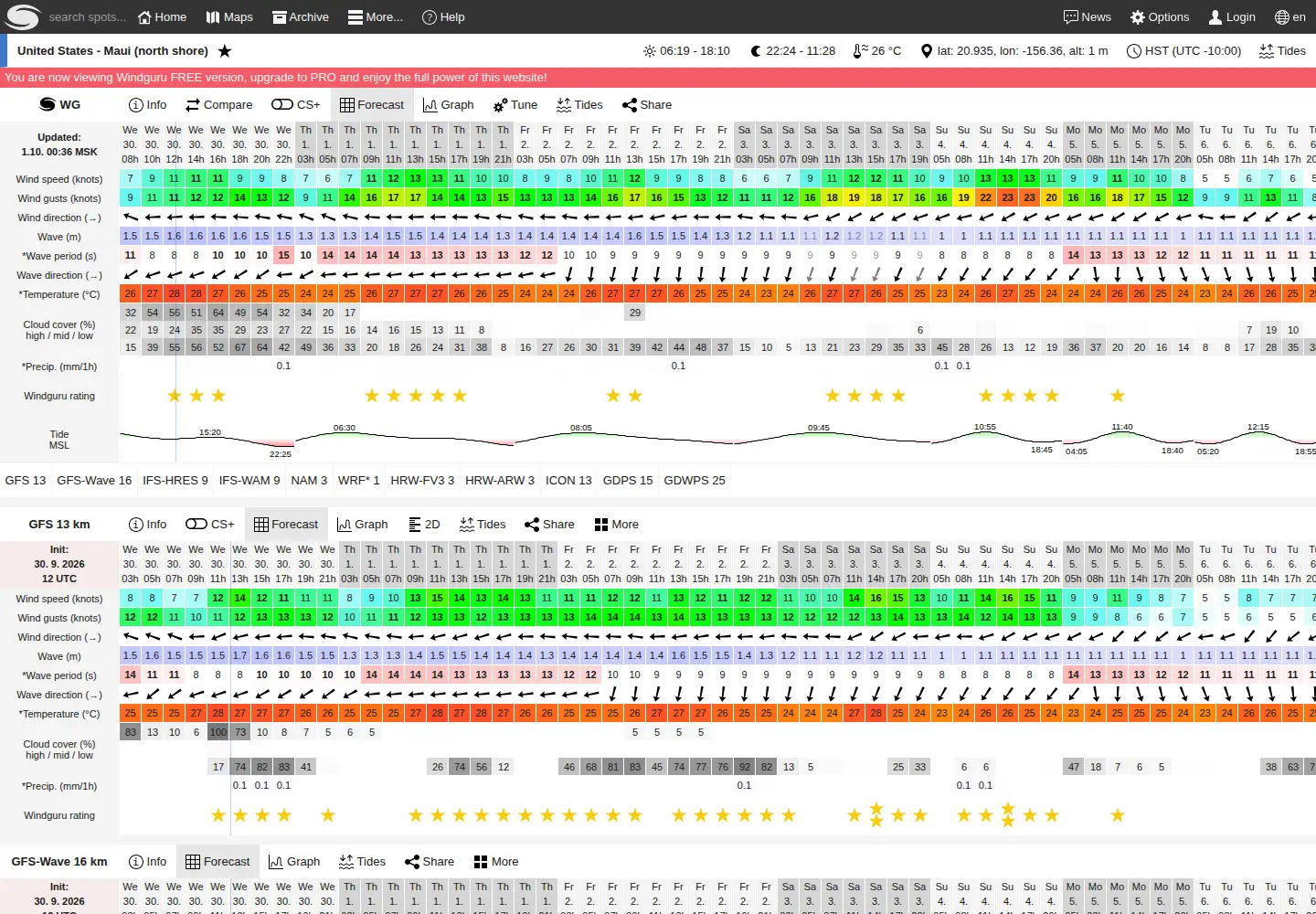This screenshot has width=1316, height=914.
Task: Open the Maps menu
Action: tap(229, 16)
